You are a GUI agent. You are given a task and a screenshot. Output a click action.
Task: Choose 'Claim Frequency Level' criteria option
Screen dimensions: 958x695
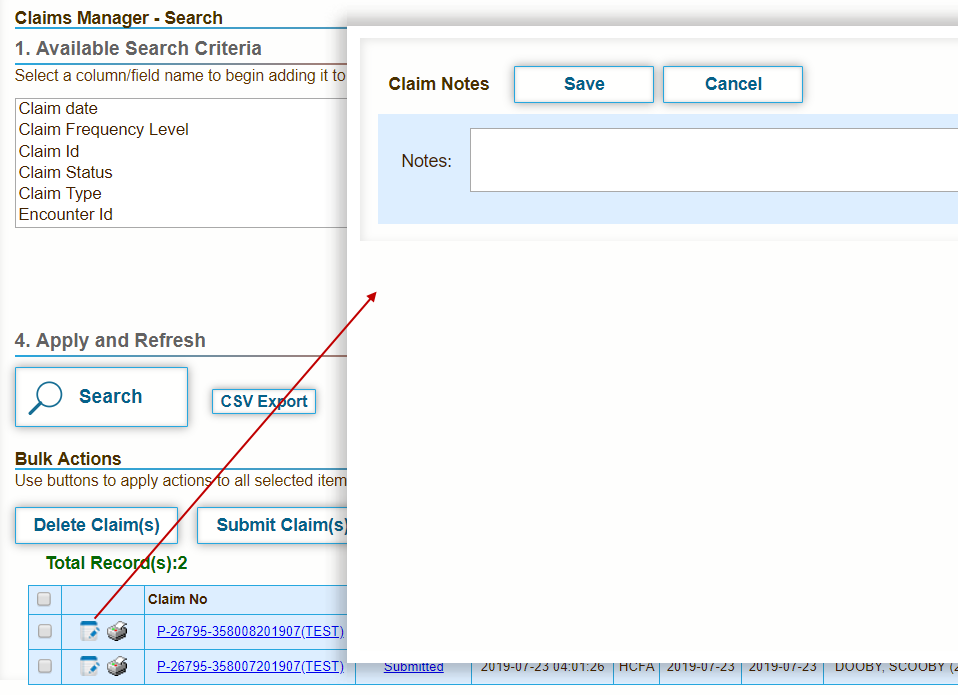(x=103, y=130)
